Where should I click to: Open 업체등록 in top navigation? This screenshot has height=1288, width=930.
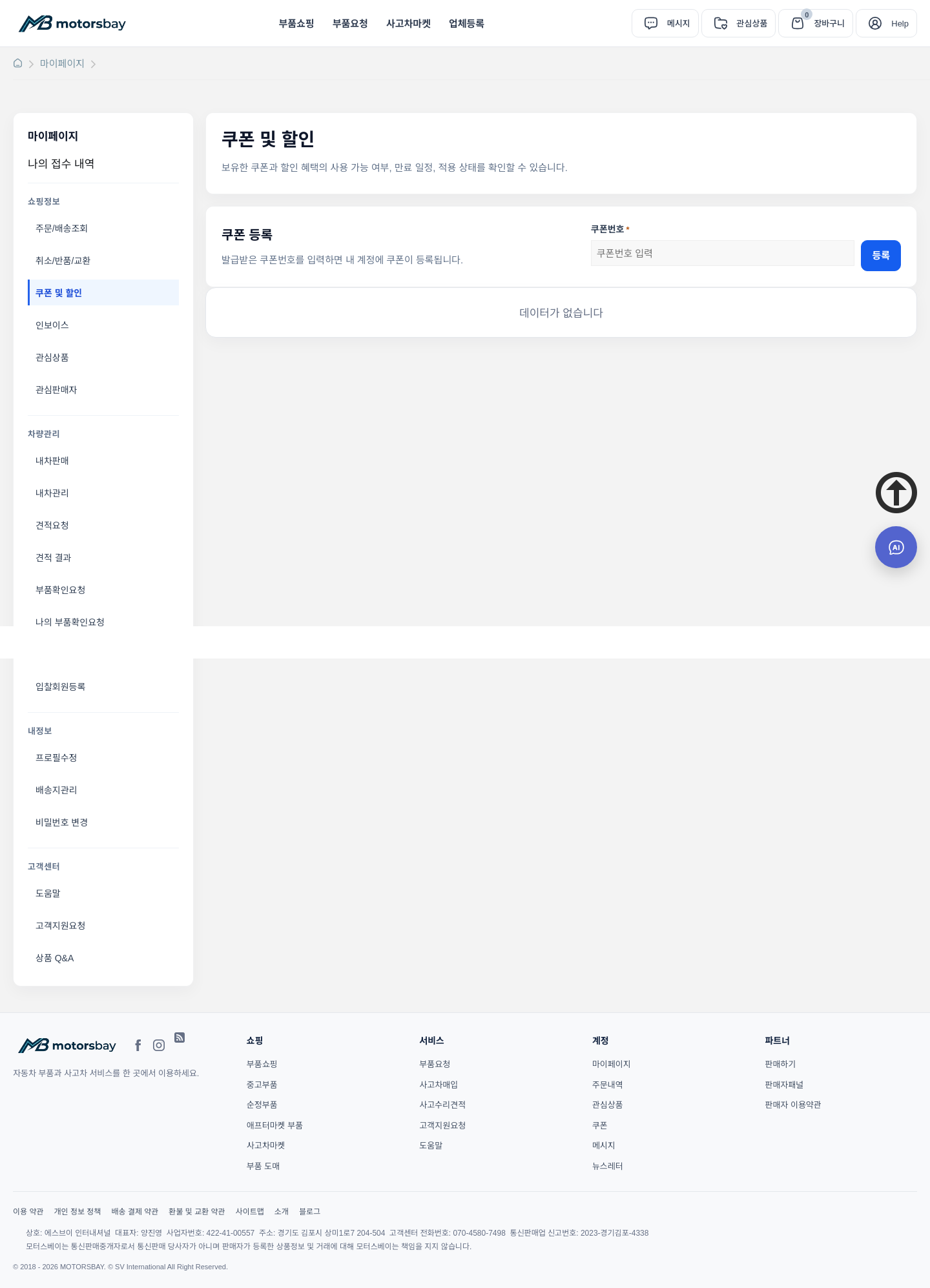pyautogui.click(x=466, y=23)
